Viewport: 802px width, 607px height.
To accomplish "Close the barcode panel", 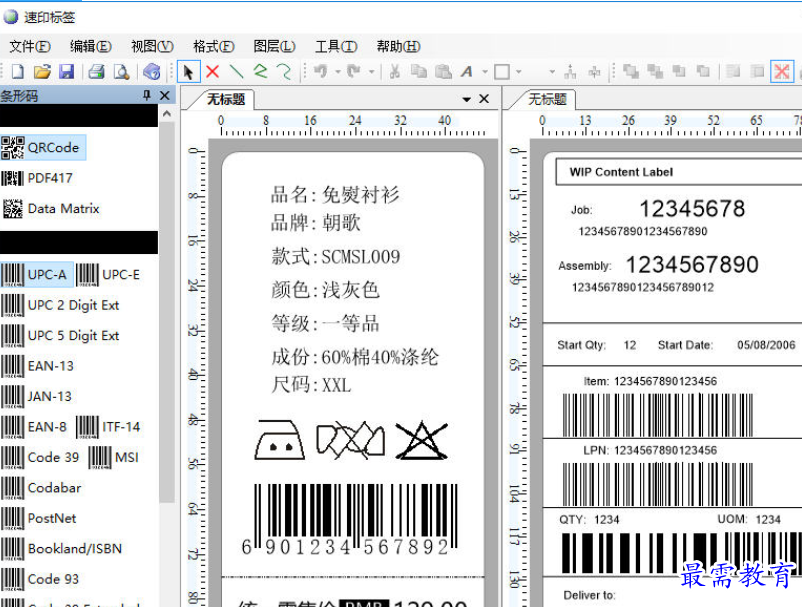I will point(165,96).
